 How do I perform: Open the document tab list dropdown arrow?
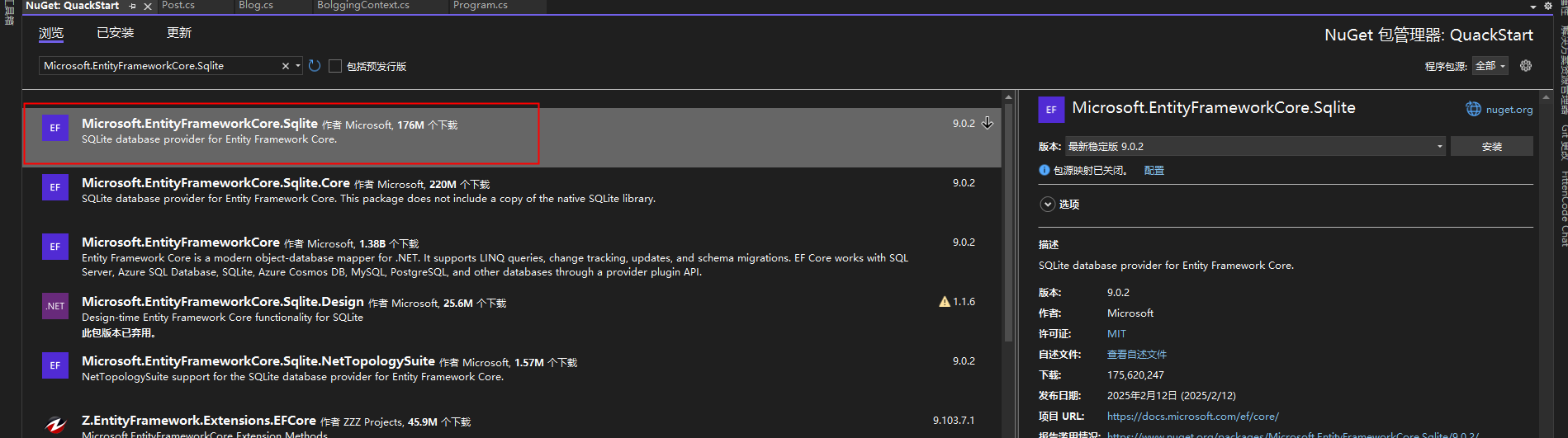[1533, 7]
